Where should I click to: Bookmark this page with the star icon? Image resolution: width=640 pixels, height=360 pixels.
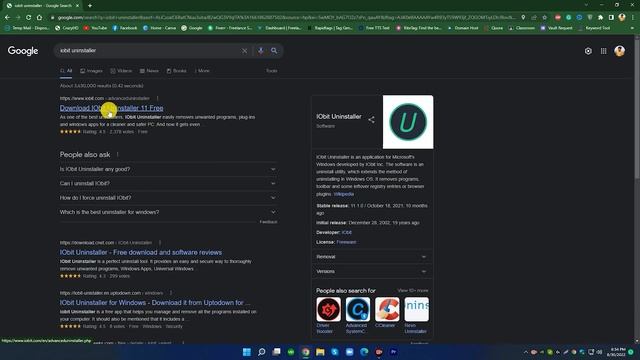[x=544, y=18]
